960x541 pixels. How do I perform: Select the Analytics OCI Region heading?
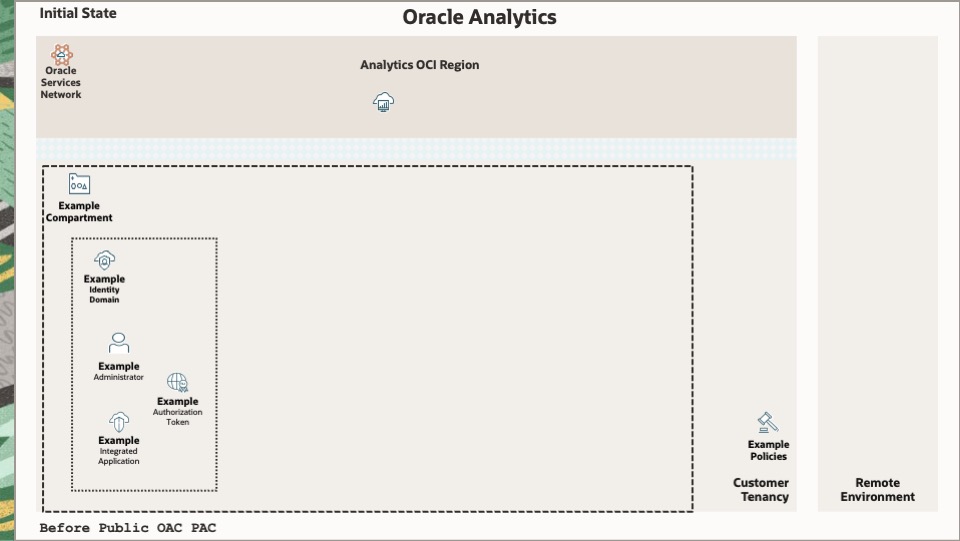pos(419,65)
